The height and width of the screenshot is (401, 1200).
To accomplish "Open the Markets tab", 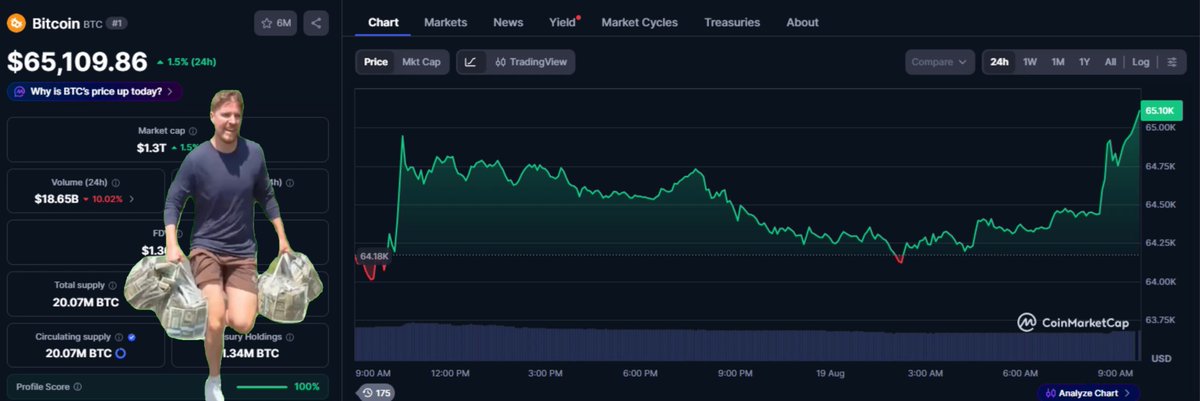I will click(x=445, y=22).
